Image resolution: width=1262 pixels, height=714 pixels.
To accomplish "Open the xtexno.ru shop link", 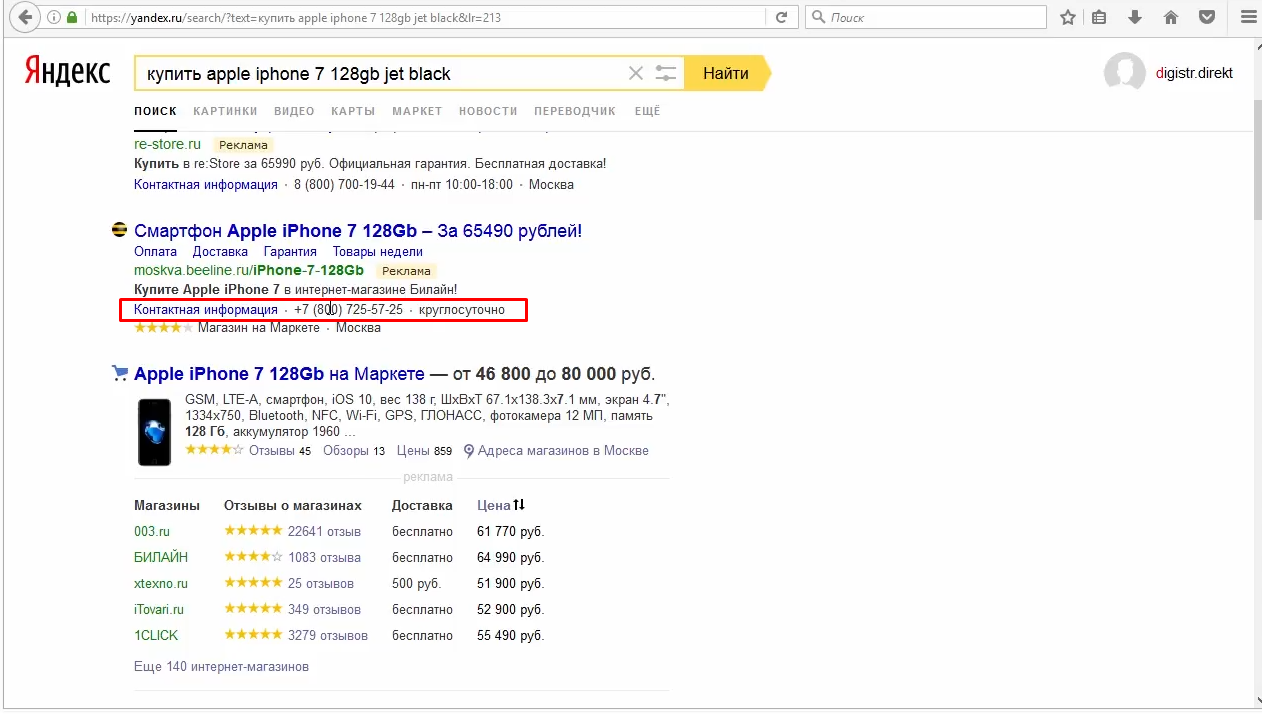I will (161, 583).
